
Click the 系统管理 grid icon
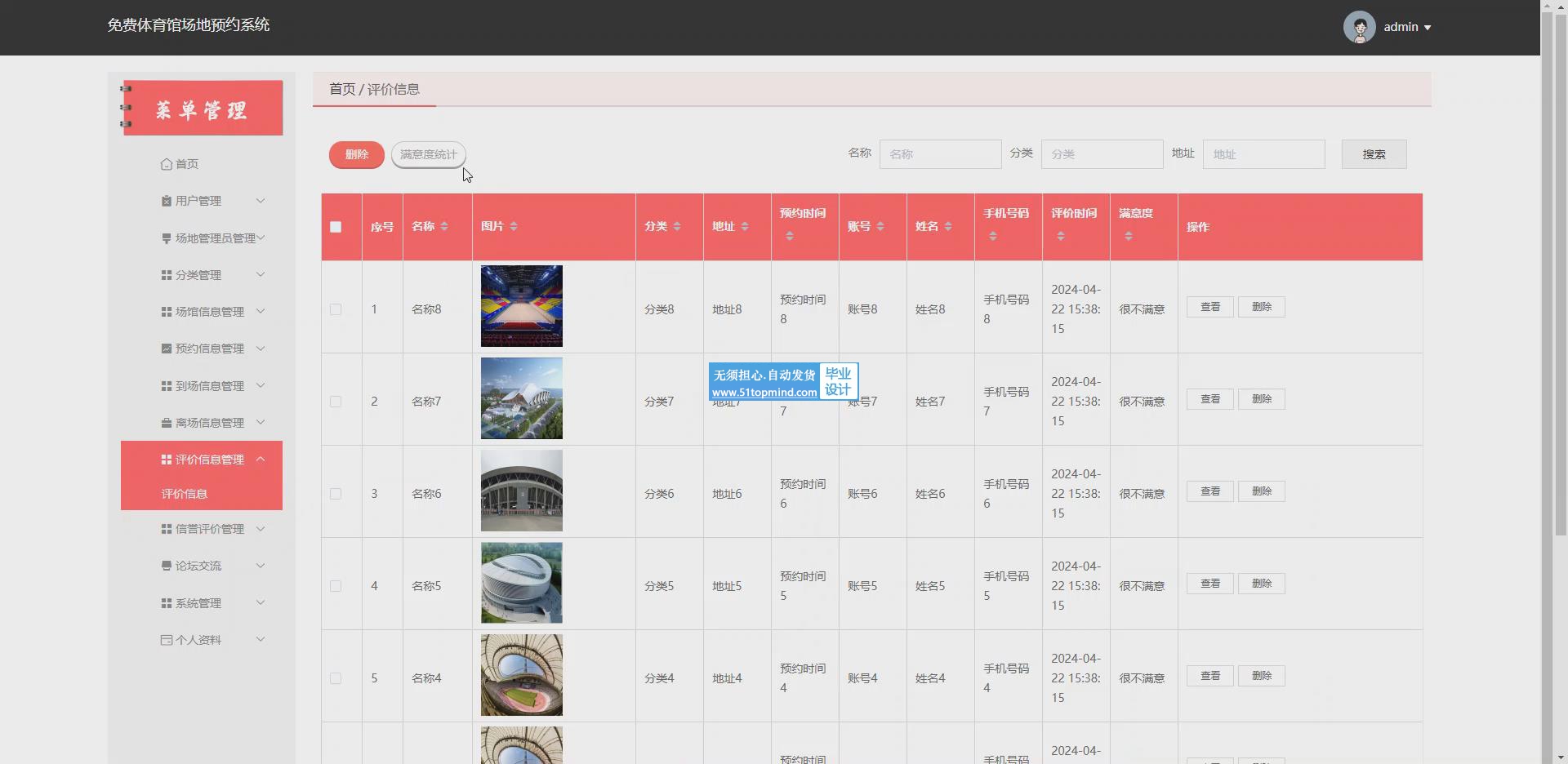167,603
